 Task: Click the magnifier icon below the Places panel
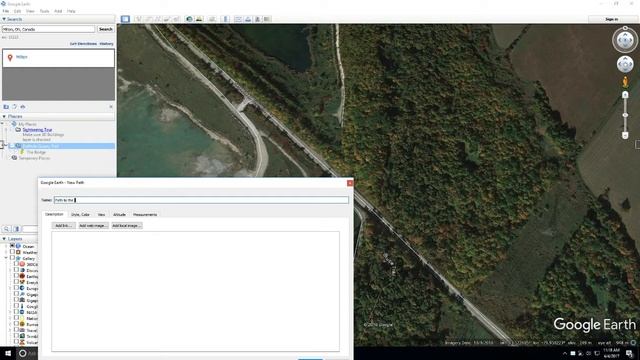(x=6, y=229)
